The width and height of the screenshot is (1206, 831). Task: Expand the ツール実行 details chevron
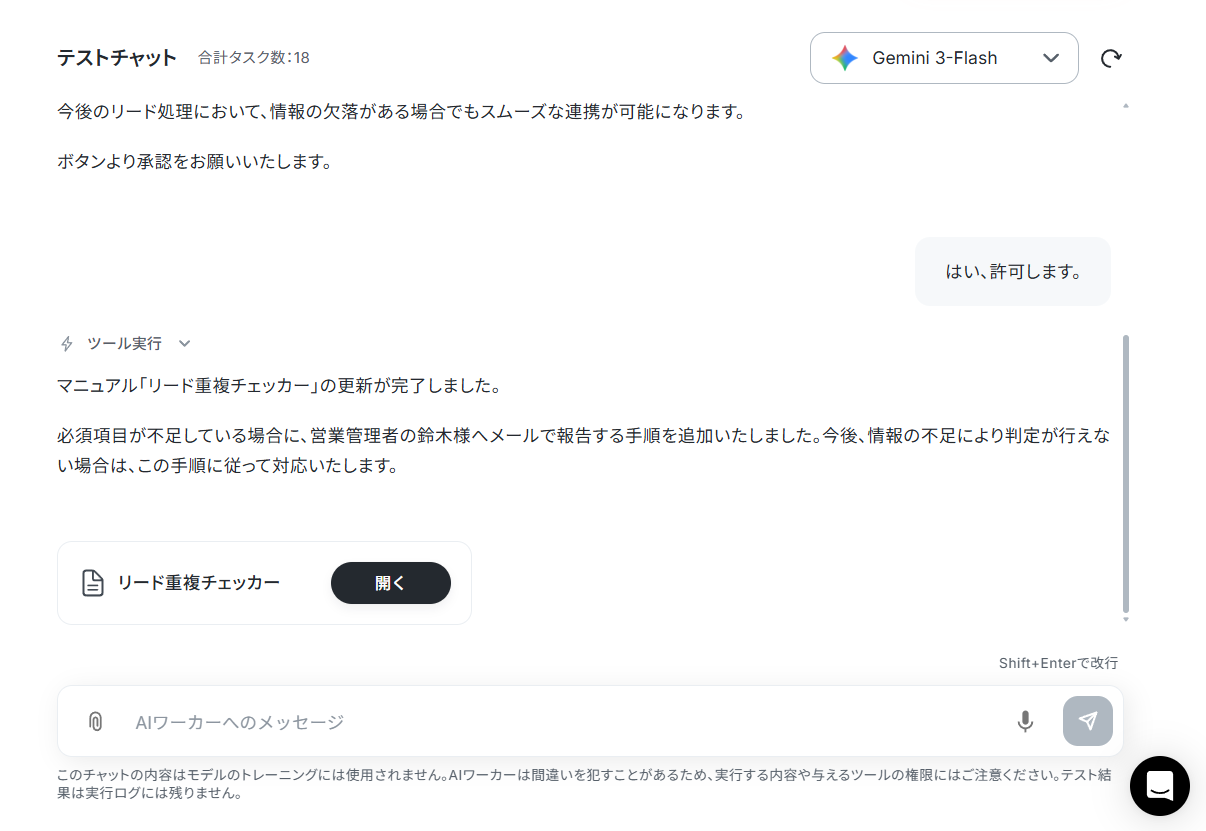pos(184,344)
